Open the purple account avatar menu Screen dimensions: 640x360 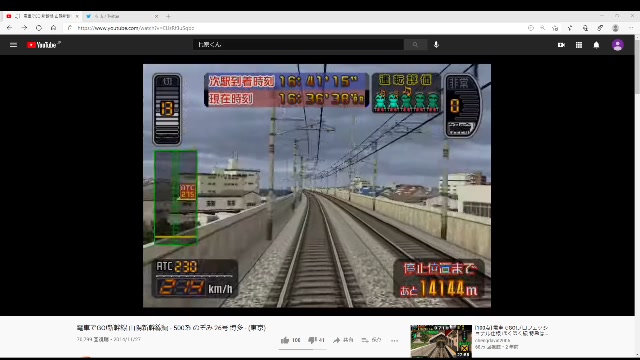pos(618,45)
